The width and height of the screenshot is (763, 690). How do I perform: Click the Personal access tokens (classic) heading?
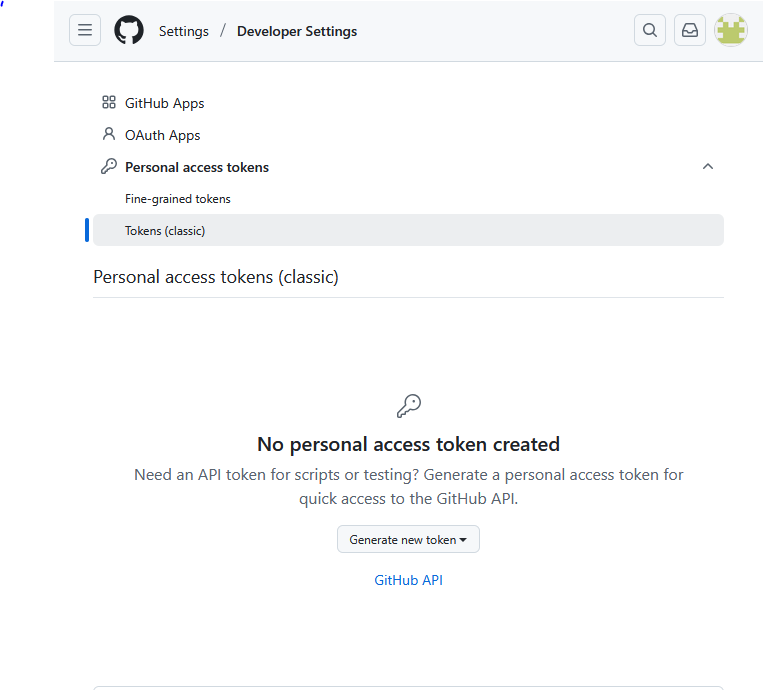[216, 277]
